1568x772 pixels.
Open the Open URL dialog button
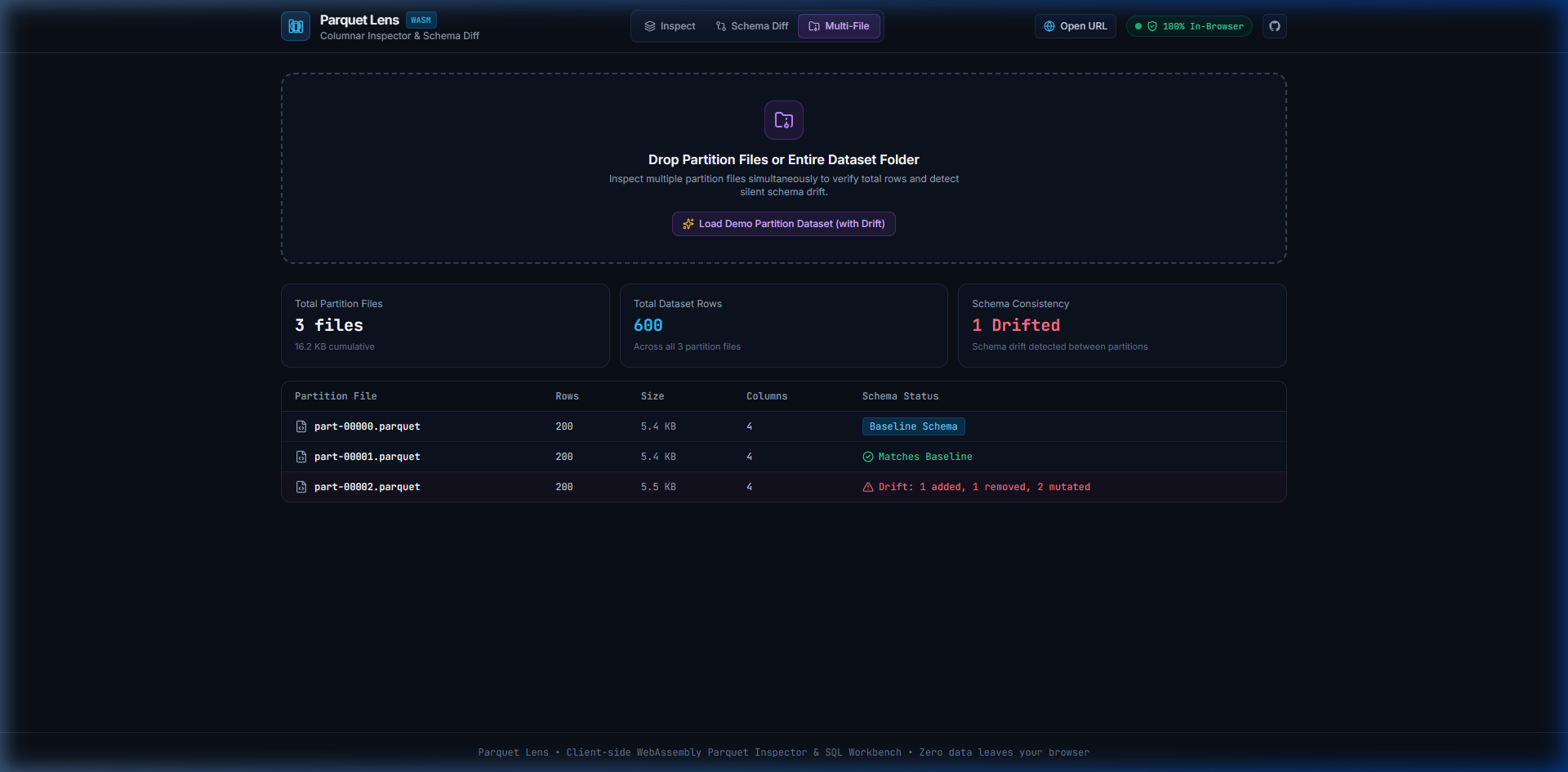pos(1076,26)
